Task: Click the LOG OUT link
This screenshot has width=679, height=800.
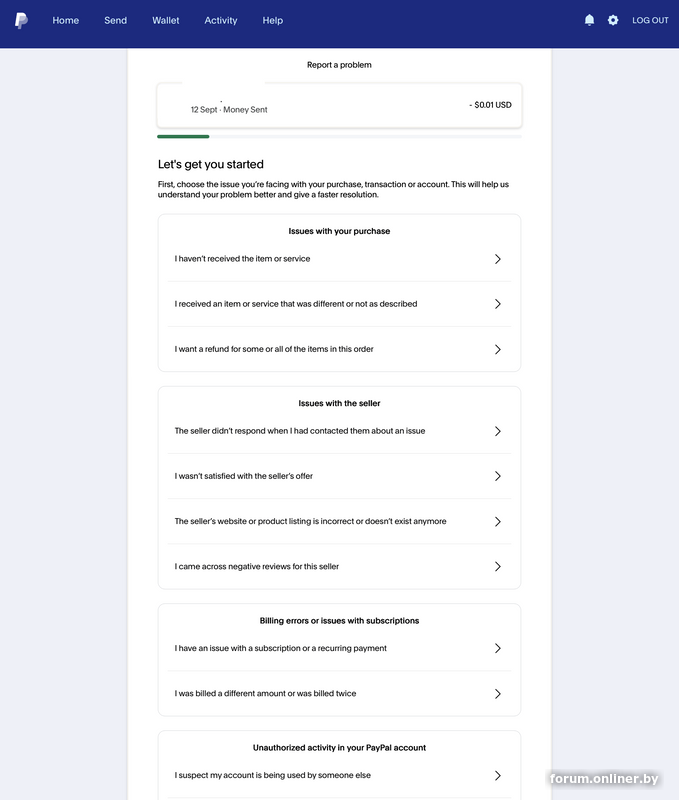Action: (x=650, y=20)
